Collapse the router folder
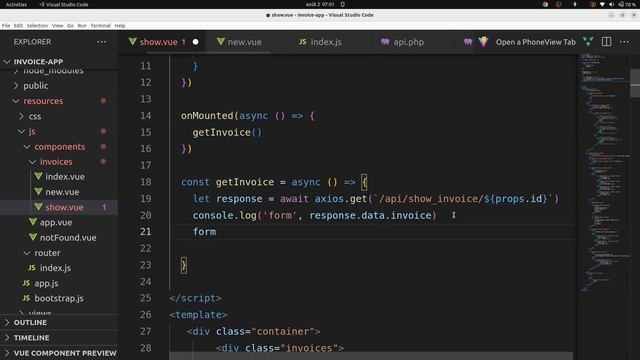 47,253
